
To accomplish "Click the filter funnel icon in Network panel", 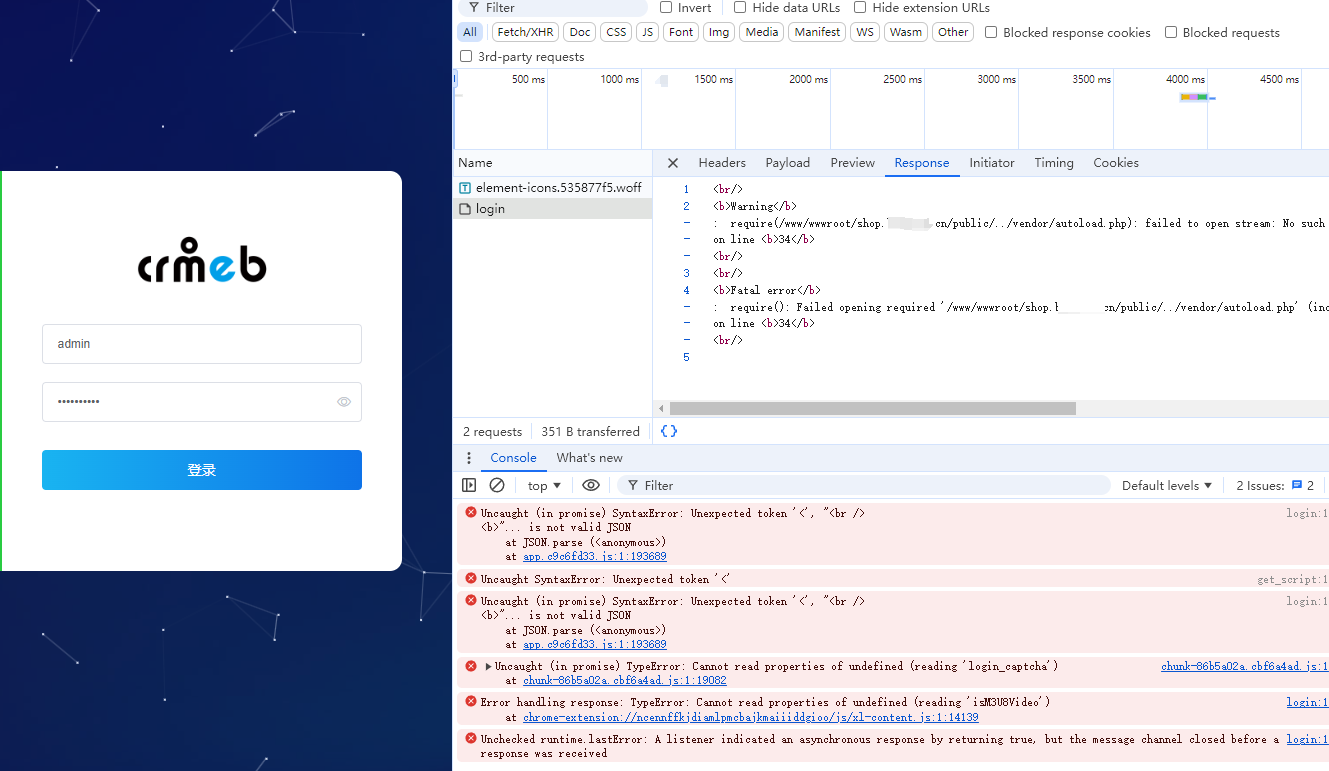I will (474, 8).
